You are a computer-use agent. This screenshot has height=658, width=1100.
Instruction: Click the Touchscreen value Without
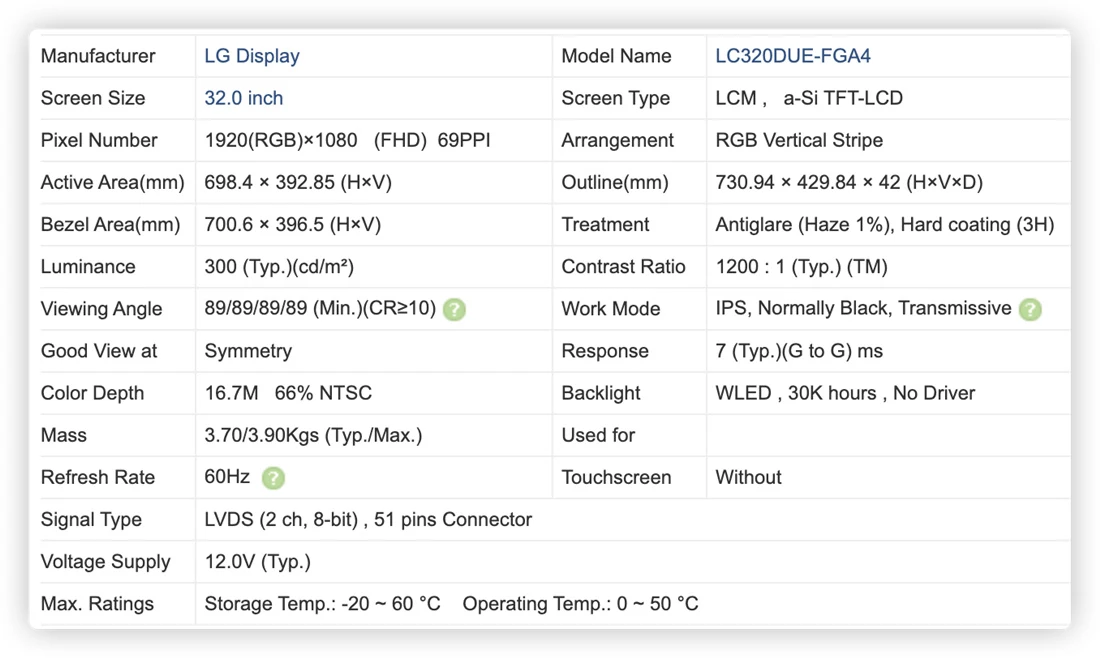(748, 477)
